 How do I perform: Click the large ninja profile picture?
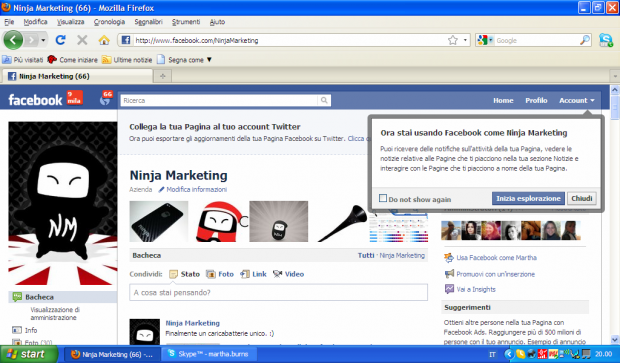(63, 203)
